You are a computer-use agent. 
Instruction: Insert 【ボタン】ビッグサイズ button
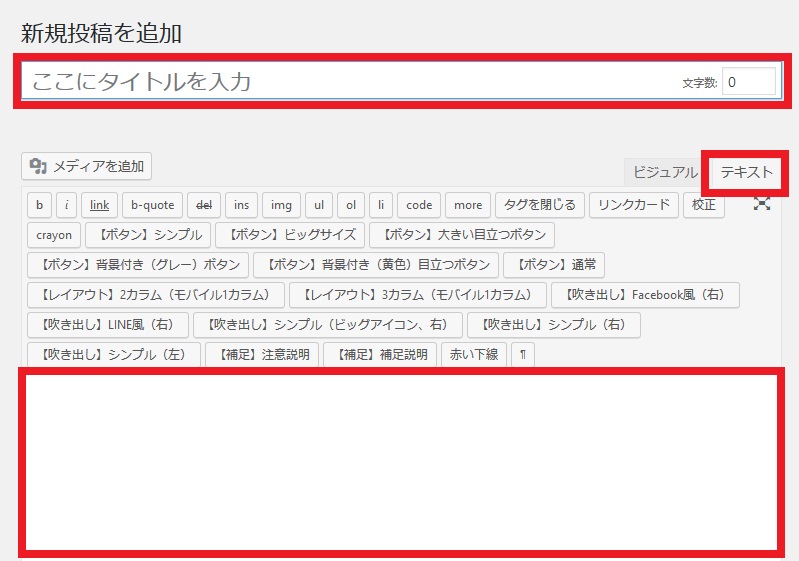(x=290, y=235)
